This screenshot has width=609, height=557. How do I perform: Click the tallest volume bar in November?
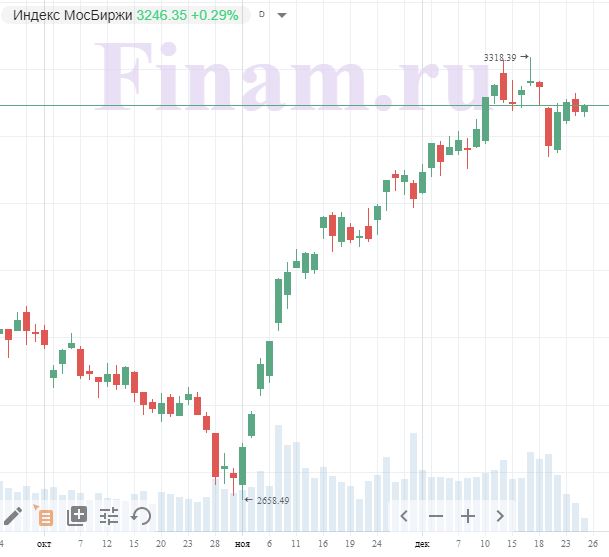pyautogui.click(x=278, y=478)
